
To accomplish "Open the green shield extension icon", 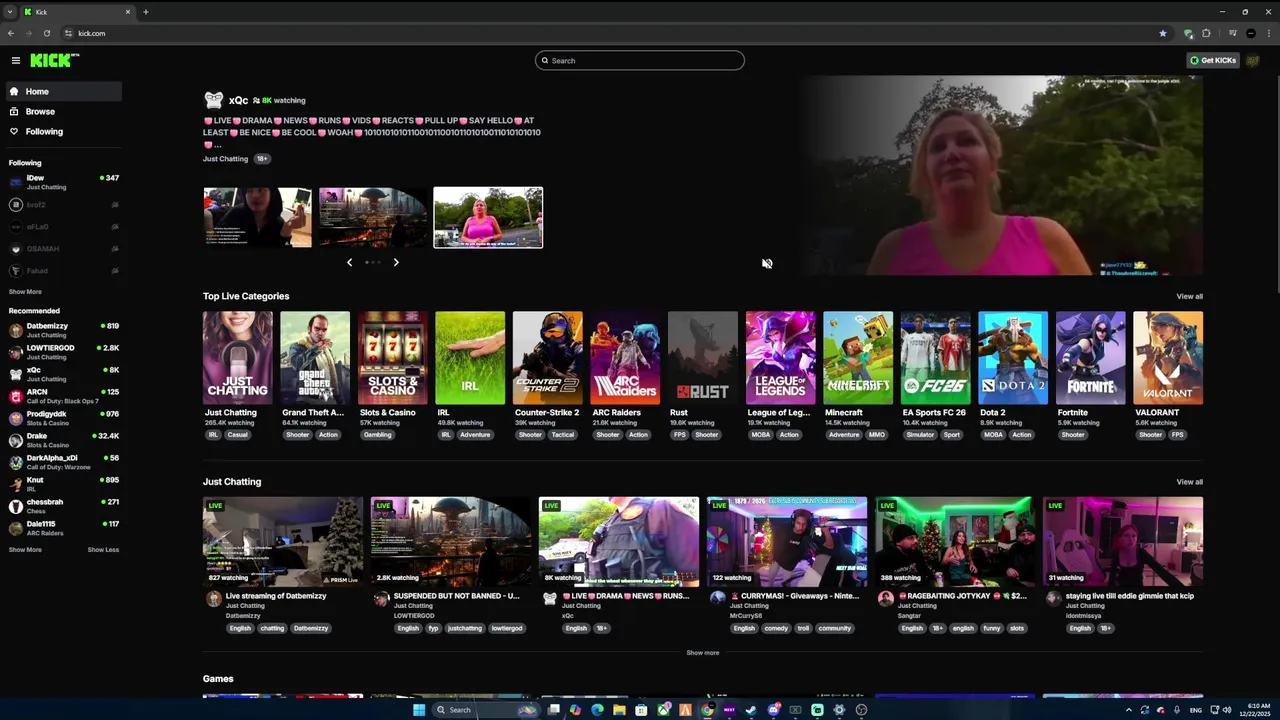I will click(x=1188, y=33).
